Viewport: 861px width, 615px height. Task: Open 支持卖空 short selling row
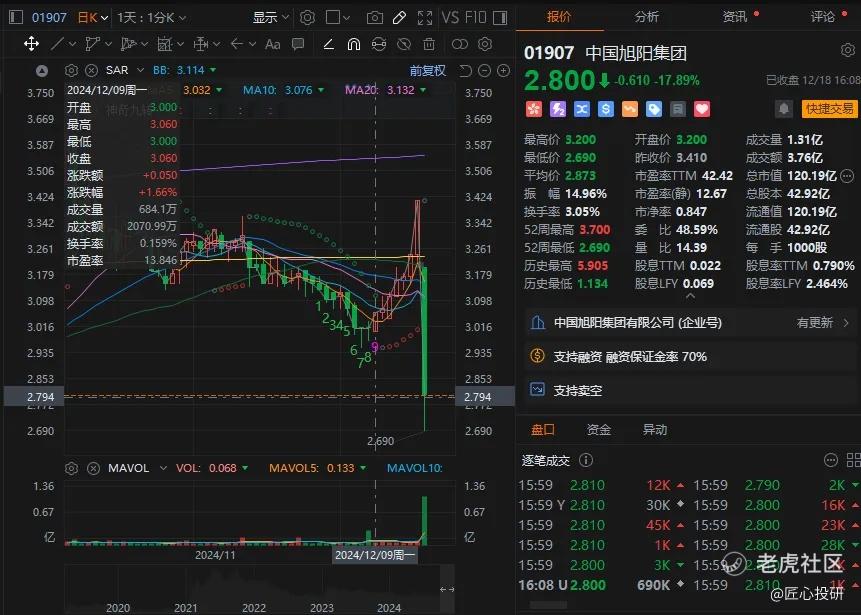coord(689,390)
